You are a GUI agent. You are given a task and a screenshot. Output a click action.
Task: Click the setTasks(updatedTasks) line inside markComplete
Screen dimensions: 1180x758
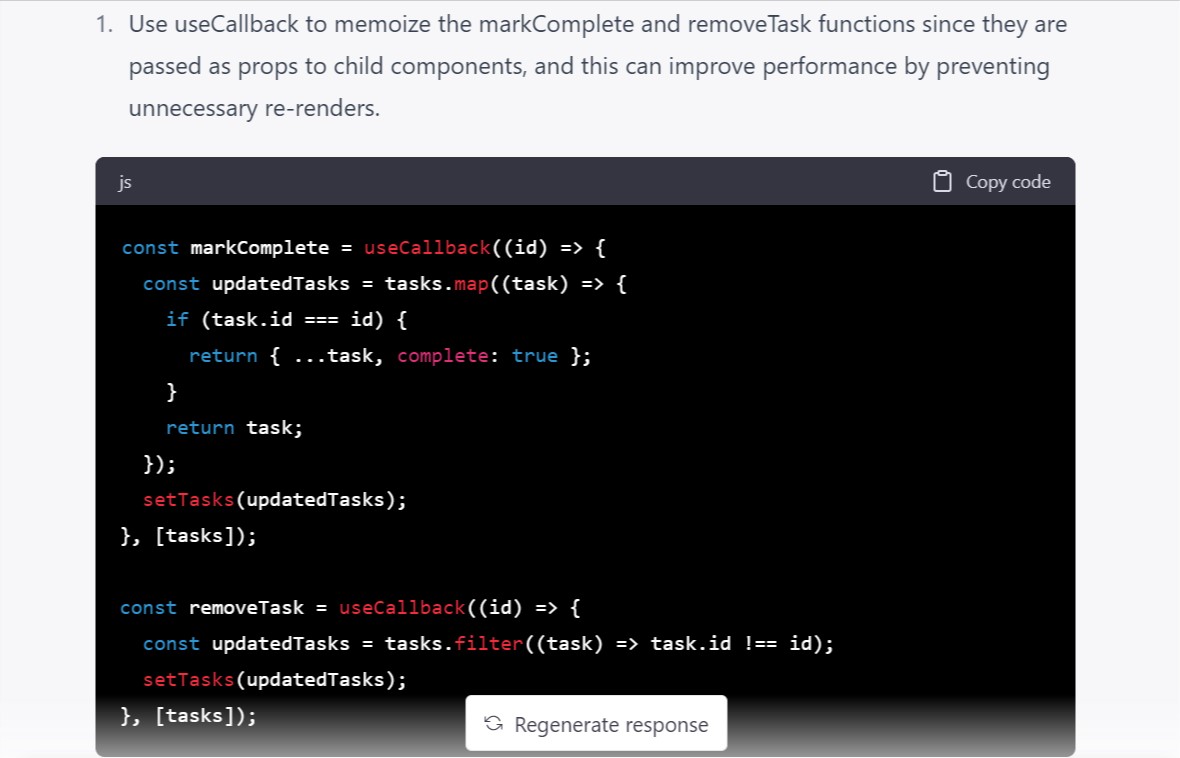click(275, 500)
